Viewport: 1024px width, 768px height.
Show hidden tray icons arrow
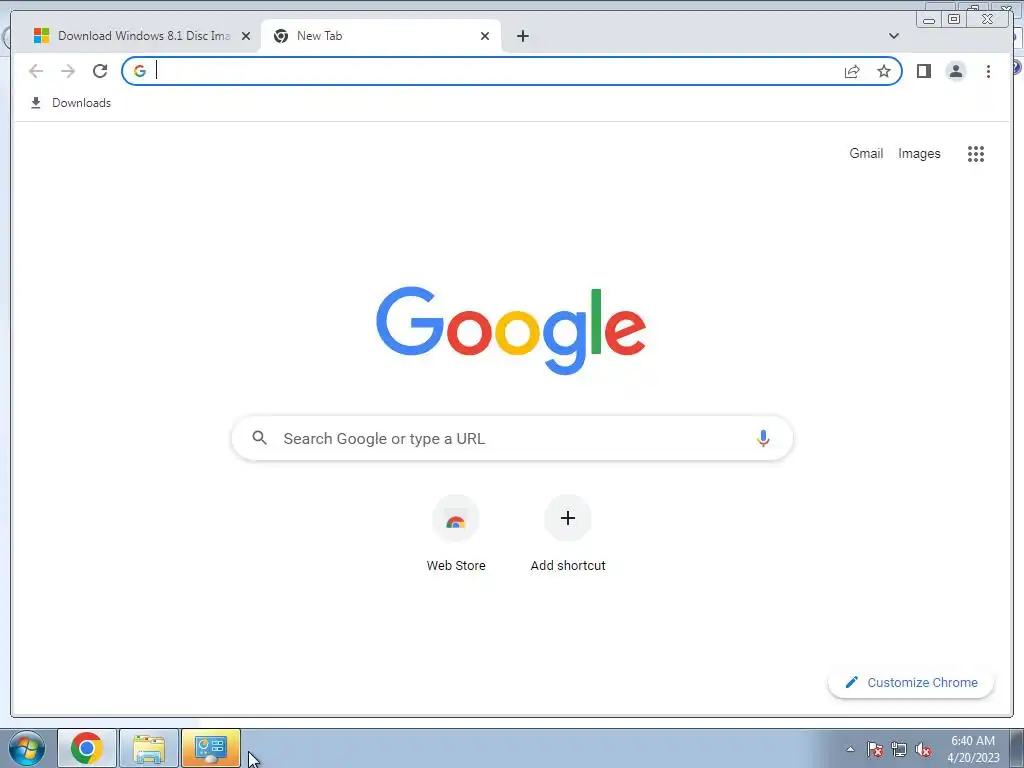pos(850,749)
